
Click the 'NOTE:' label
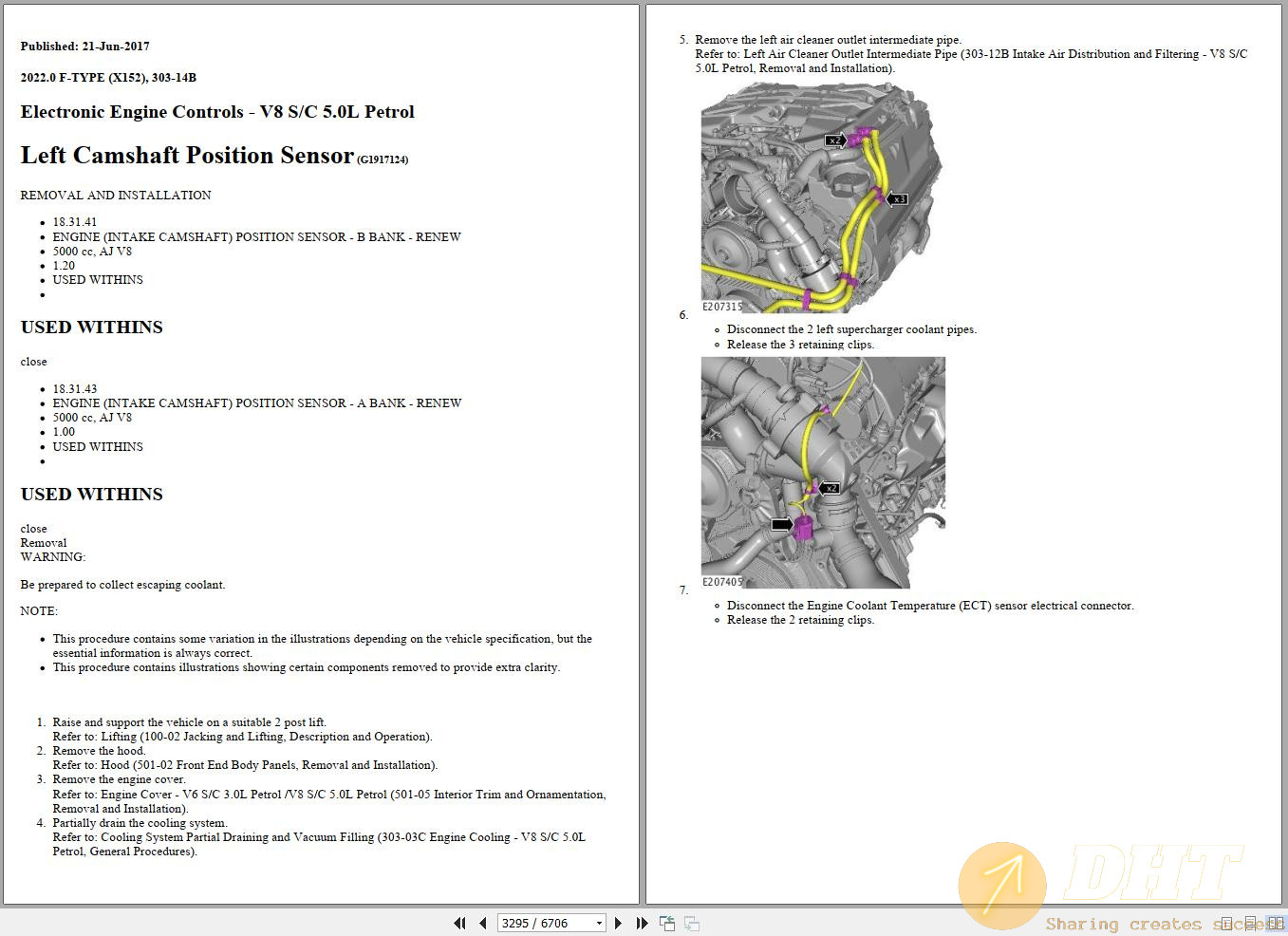39,611
